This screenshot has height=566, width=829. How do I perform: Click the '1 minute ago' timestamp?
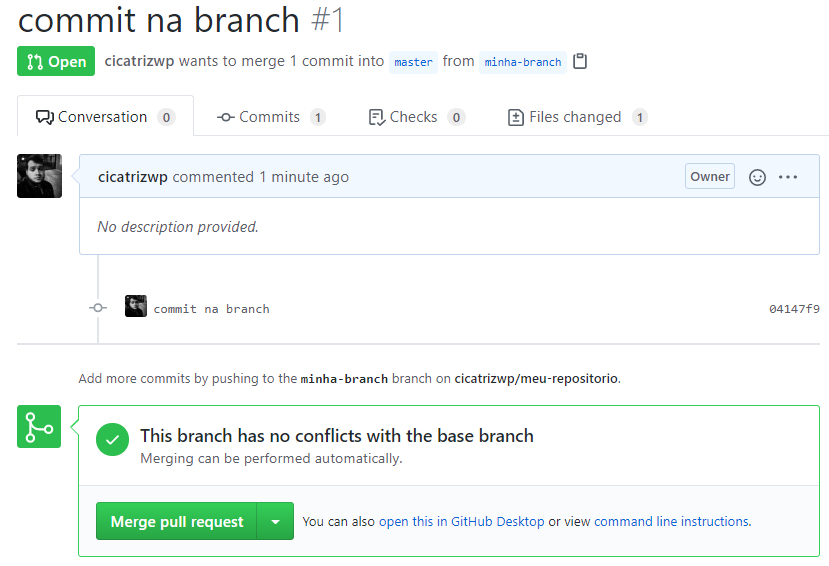click(x=304, y=177)
